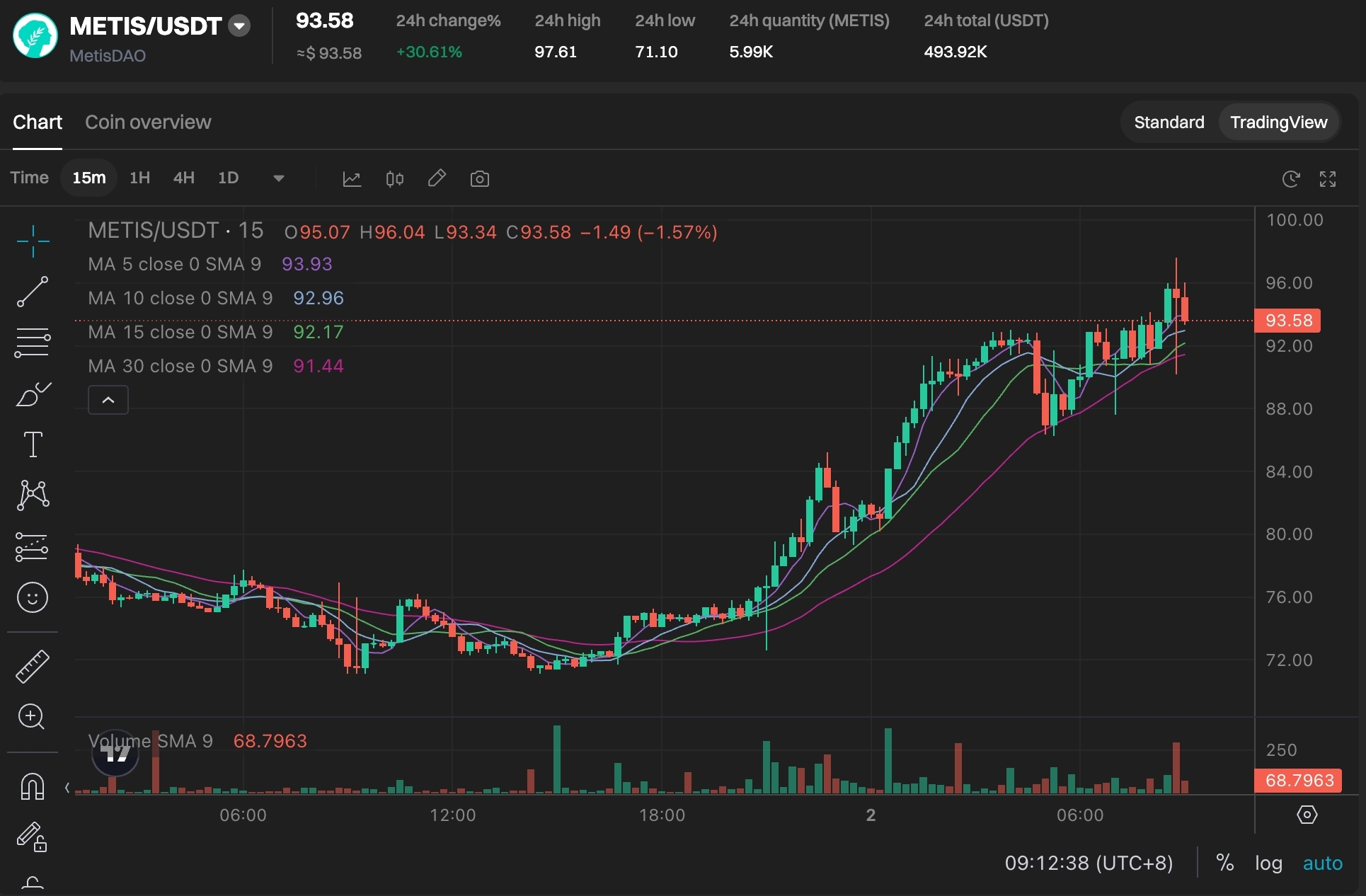Open the emoji icons tool
The width and height of the screenshot is (1366, 896).
coord(33,598)
